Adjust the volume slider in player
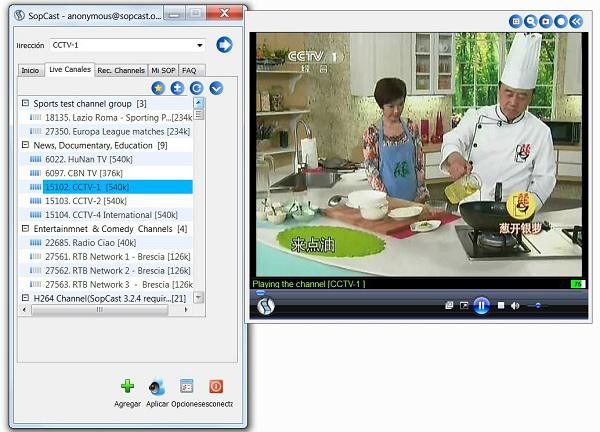The height and width of the screenshot is (432, 600). [x=537, y=305]
